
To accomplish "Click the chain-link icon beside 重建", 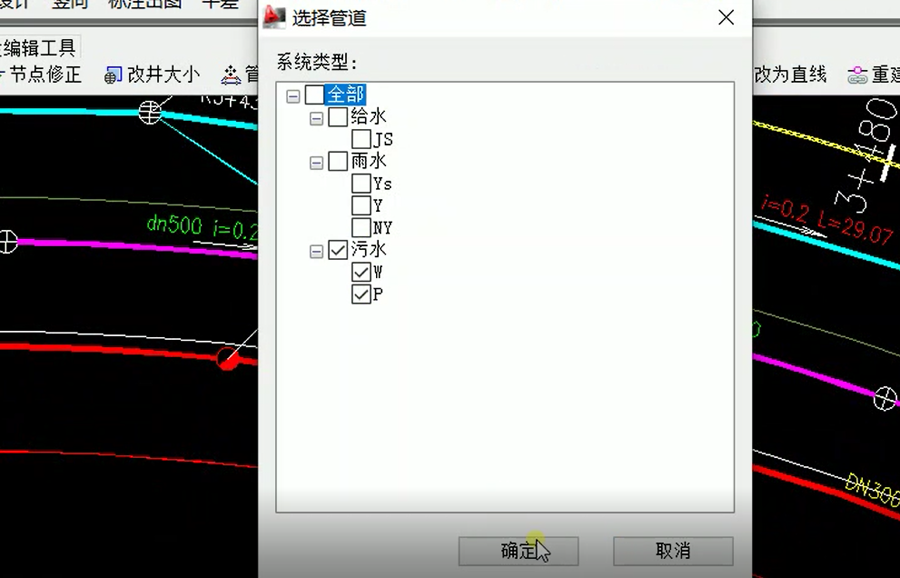I will pyautogui.click(x=858, y=75).
